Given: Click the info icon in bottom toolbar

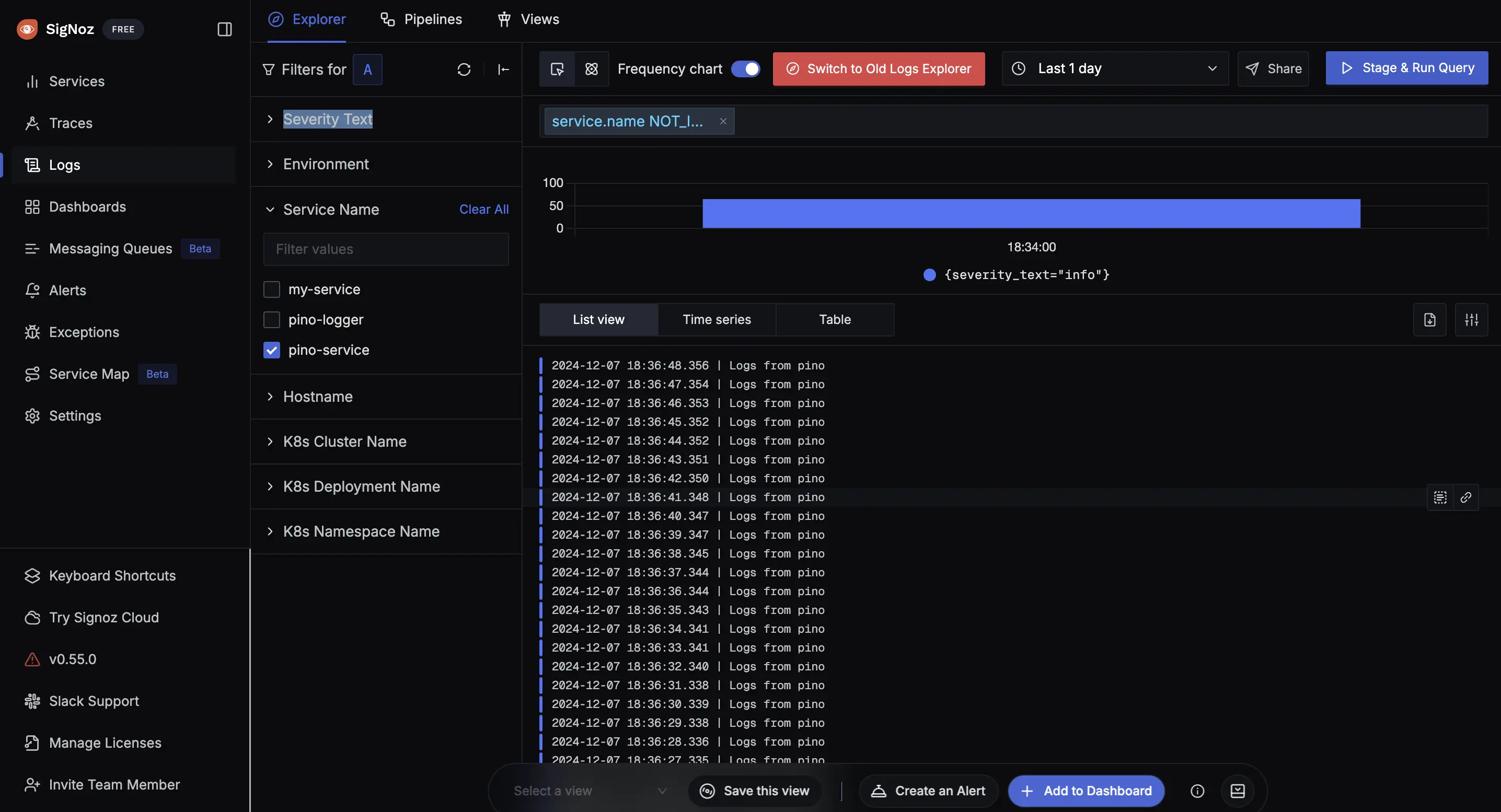Looking at the screenshot, I should tap(1197, 791).
